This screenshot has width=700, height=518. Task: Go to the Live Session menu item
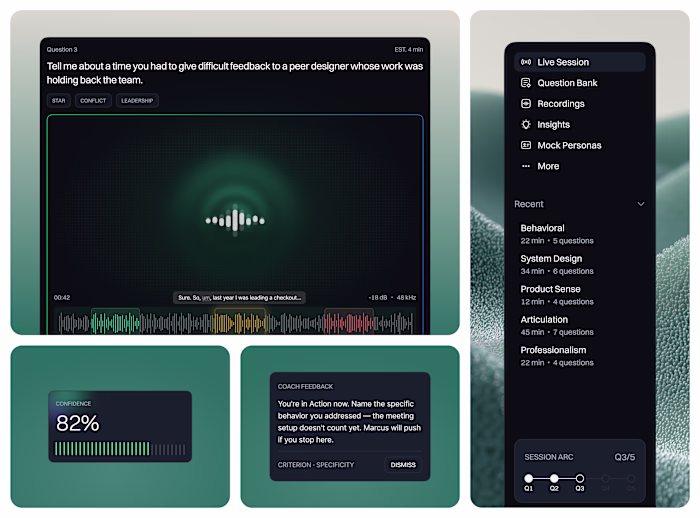point(580,62)
